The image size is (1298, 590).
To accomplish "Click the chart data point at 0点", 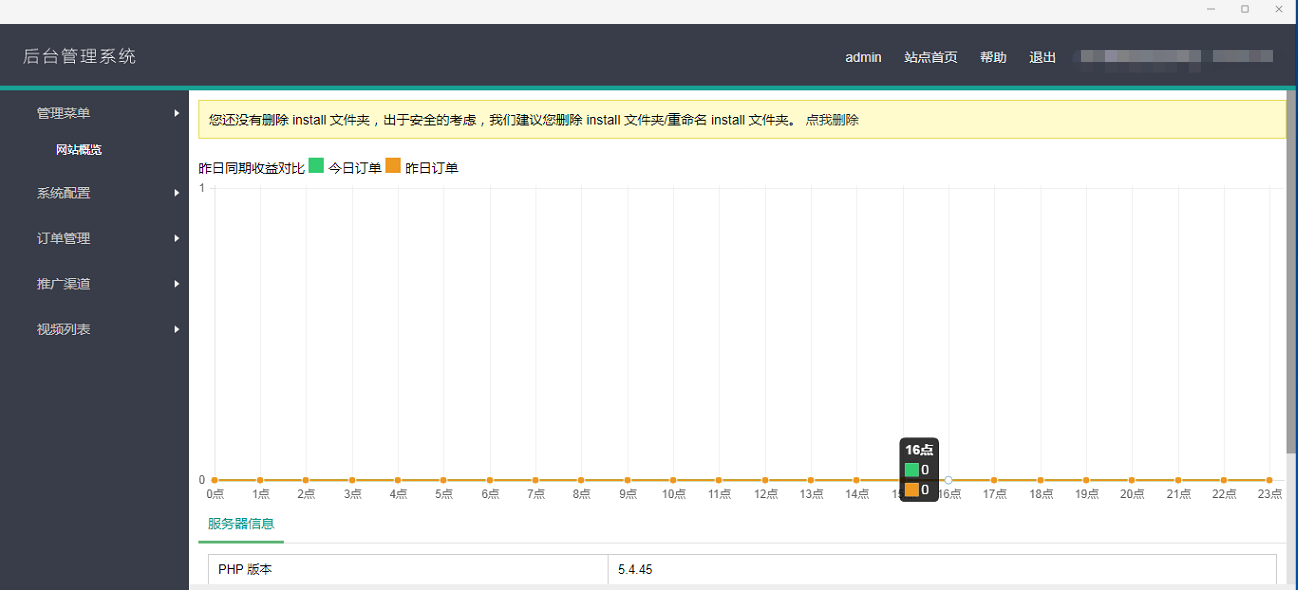I will tap(214, 480).
